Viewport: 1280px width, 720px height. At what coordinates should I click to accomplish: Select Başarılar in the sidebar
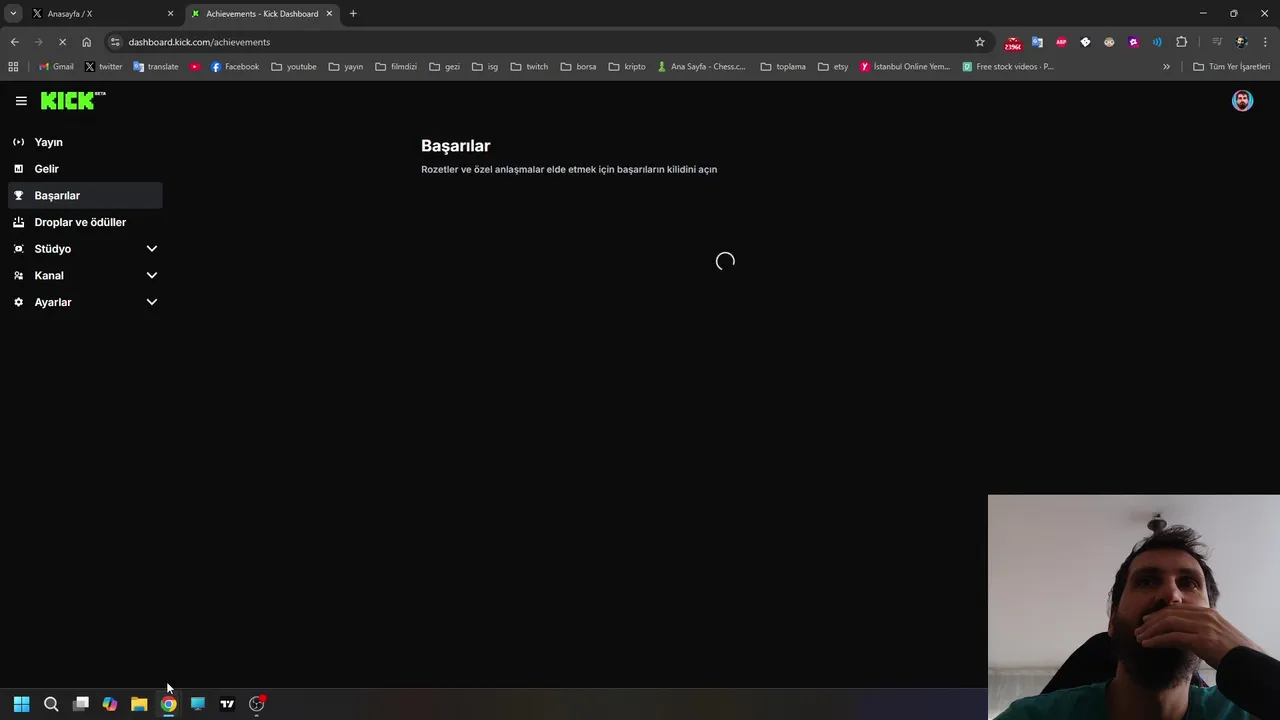tap(85, 195)
